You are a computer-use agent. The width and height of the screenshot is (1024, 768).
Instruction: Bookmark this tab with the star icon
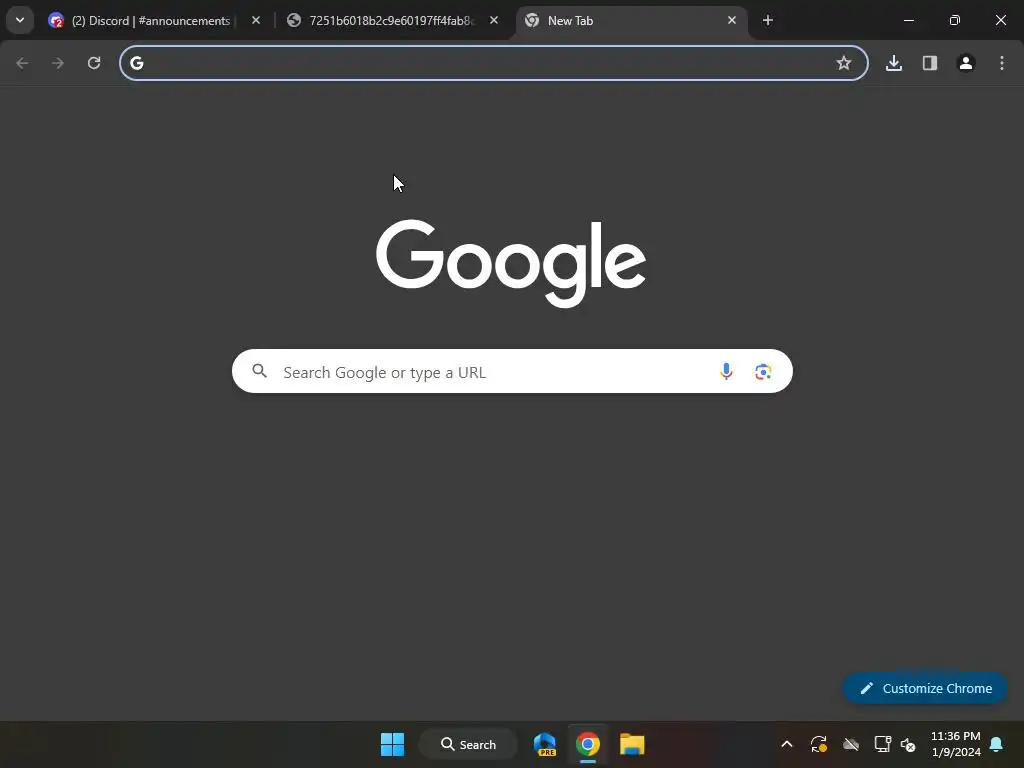(844, 63)
